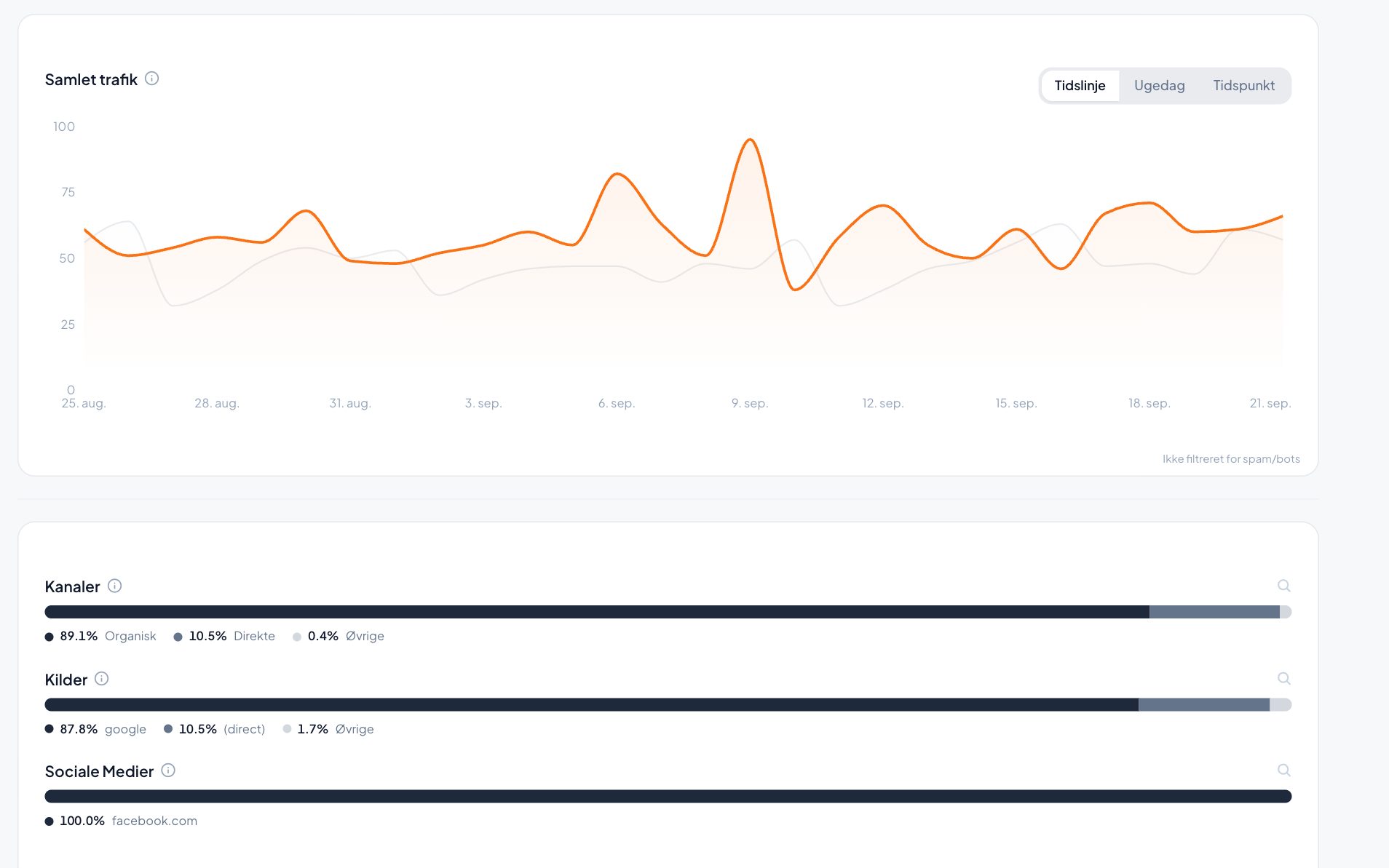
Task: Click the 100.0% facebook.com legend entry
Action: (x=121, y=821)
